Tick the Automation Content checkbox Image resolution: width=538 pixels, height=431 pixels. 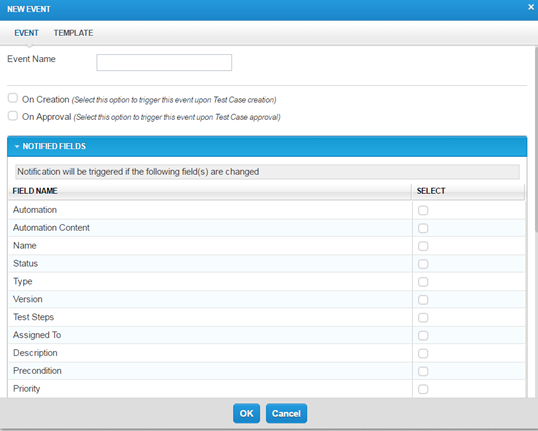(x=423, y=228)
